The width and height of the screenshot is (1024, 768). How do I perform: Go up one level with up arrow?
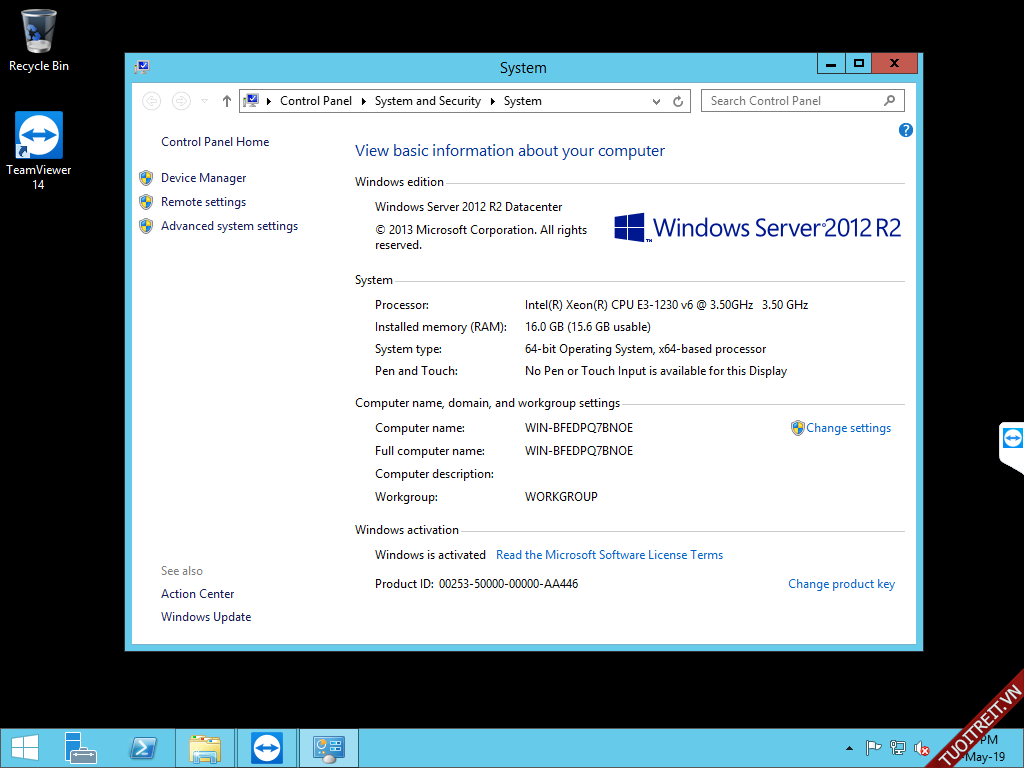(x=227, y=101)
